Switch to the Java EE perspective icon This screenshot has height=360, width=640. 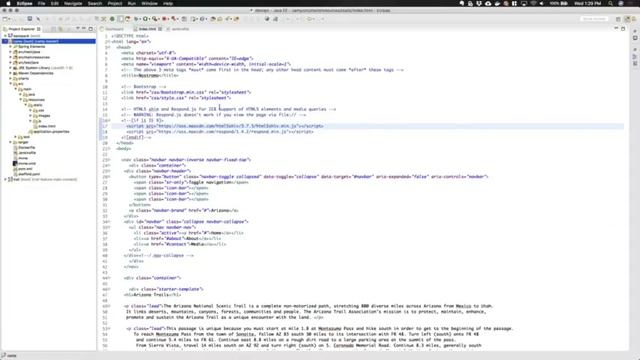point(627,19)
